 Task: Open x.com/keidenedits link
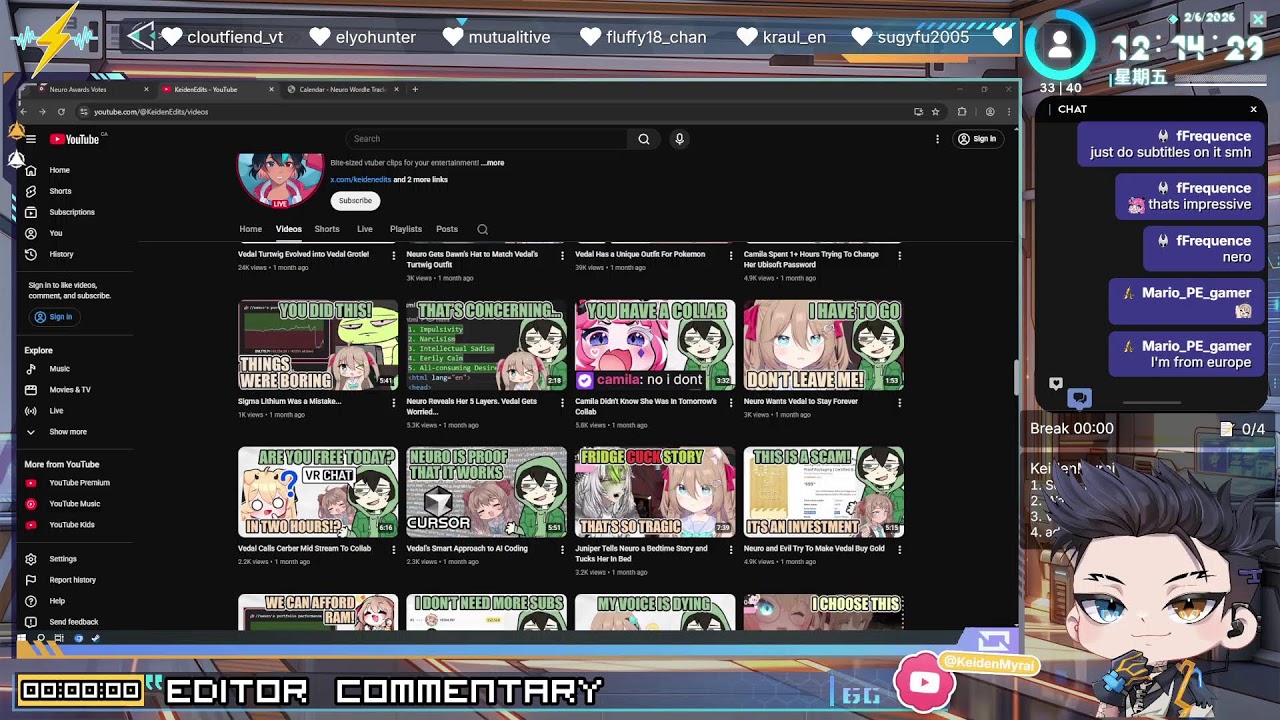360,180
